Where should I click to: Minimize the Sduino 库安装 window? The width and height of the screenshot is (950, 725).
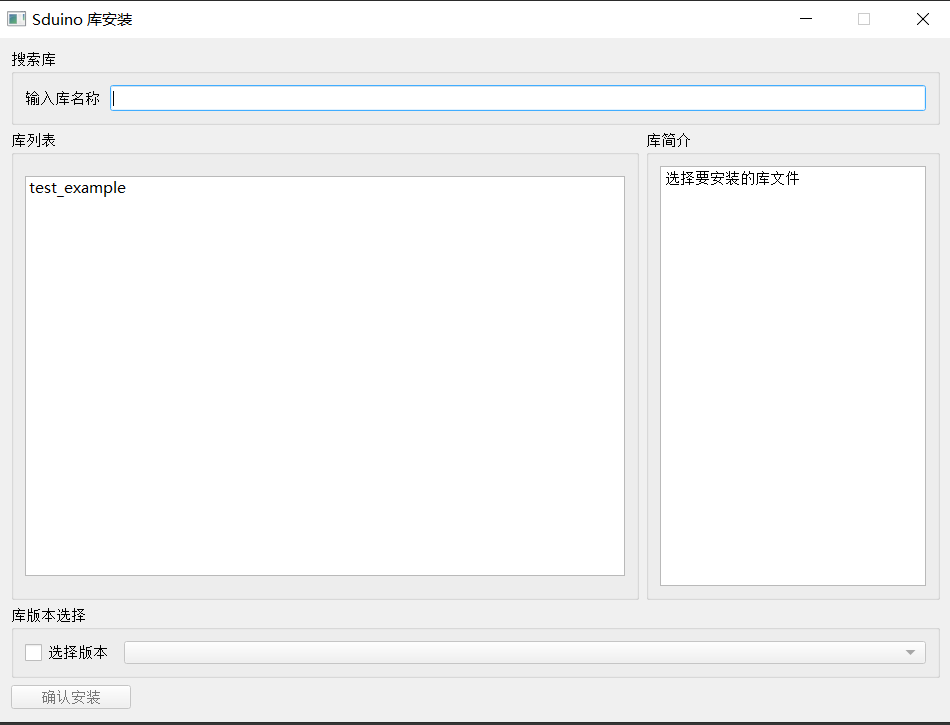806,19
